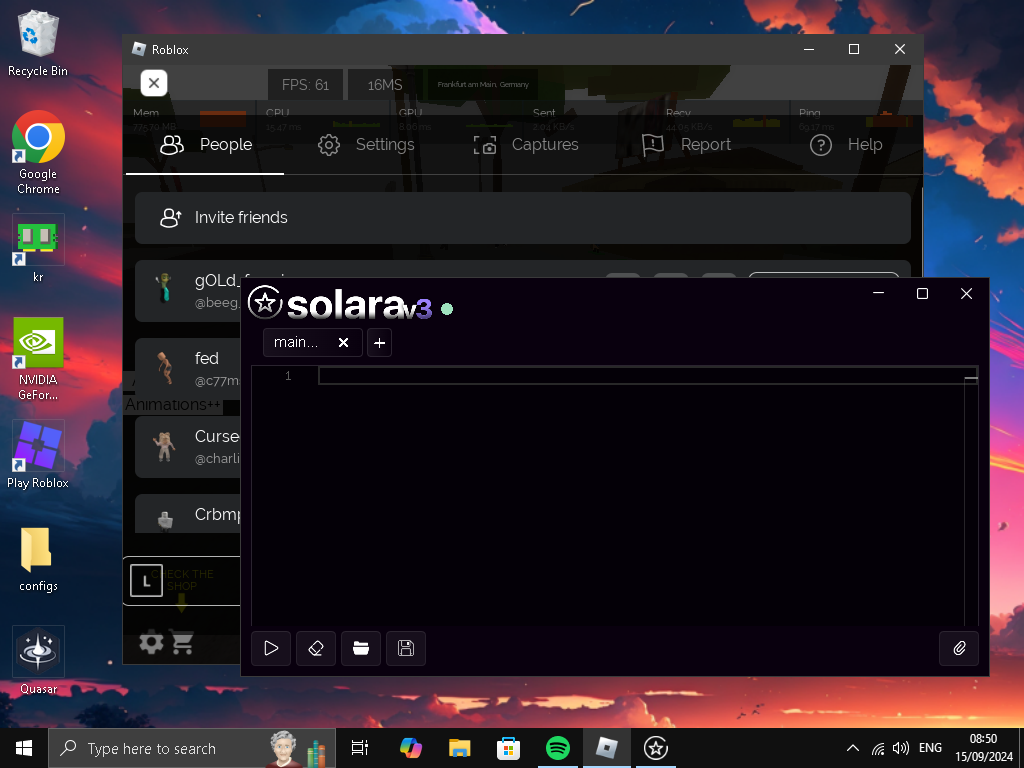Switch to Roblox via its taskbar icon
Image resolution: width=1024 pixels, height=768 pixels.
point(607,748)
